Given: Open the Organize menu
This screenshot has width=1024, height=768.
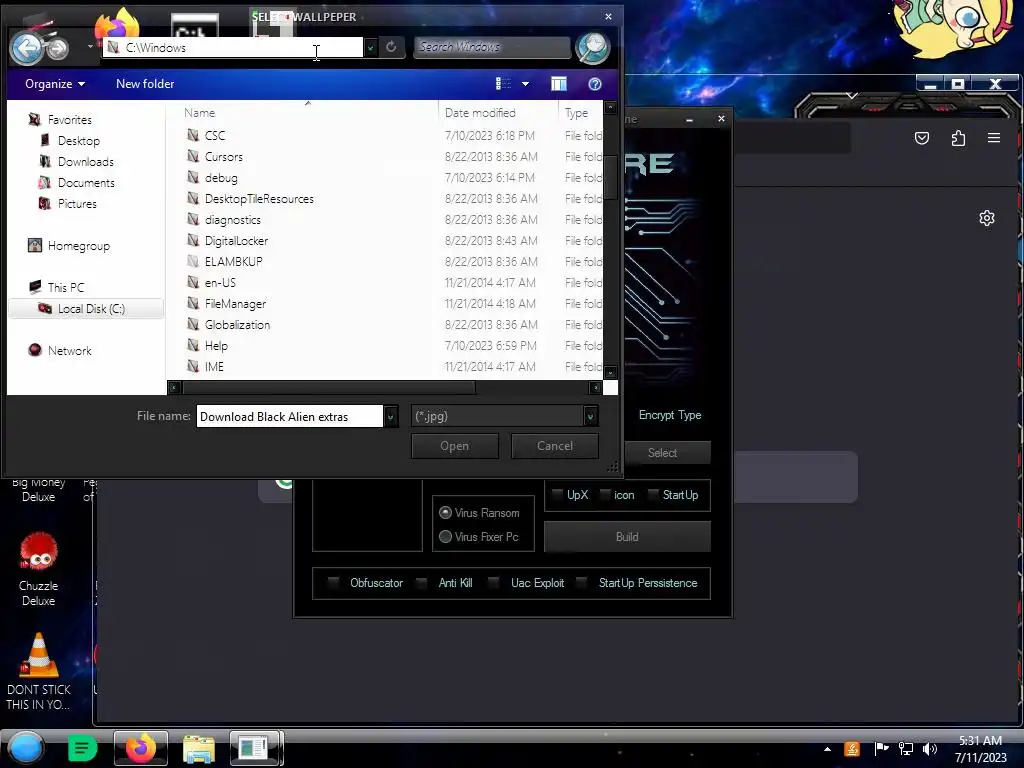Looking at the screenshot, I should pos(55,84).
